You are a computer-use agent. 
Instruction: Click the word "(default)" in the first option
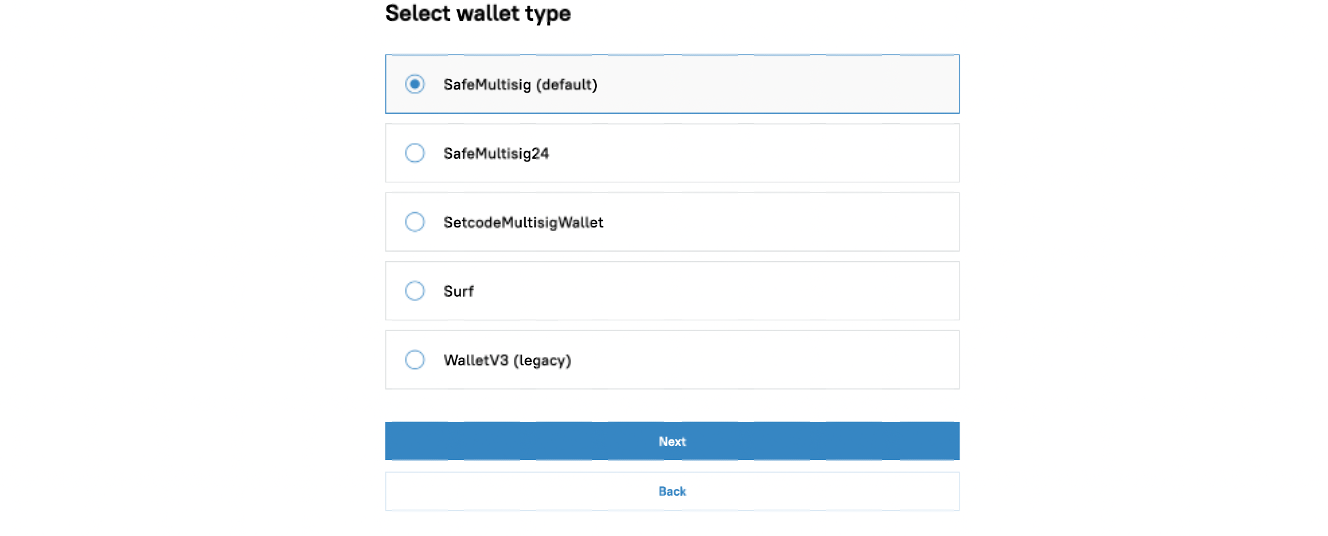[x=567, y=85]
